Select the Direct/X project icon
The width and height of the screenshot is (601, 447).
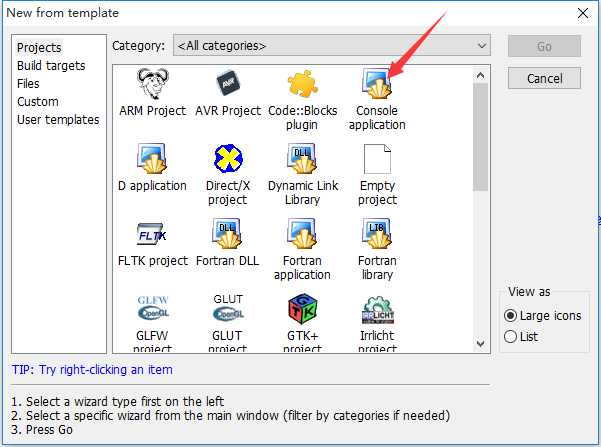click(x=228, y=158)
